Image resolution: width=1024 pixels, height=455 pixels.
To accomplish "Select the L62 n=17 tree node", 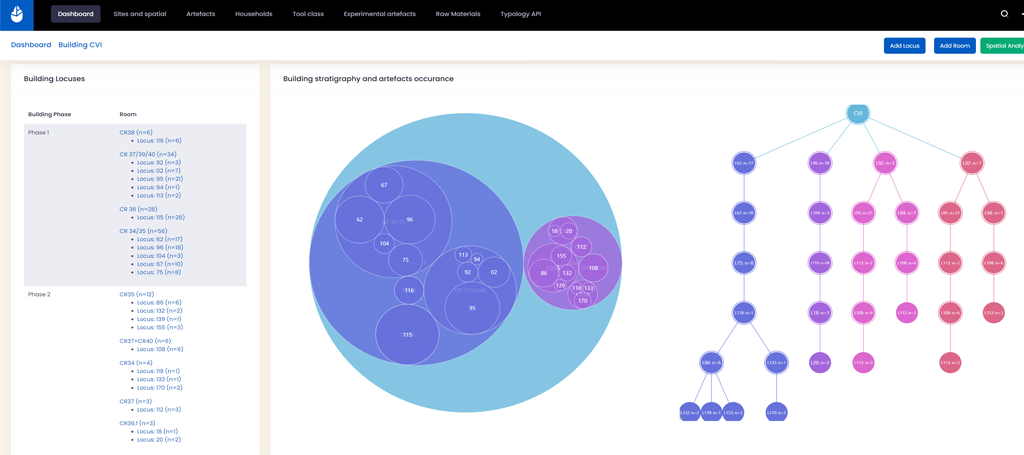I will pyautogui.click(x=743, y=163).
